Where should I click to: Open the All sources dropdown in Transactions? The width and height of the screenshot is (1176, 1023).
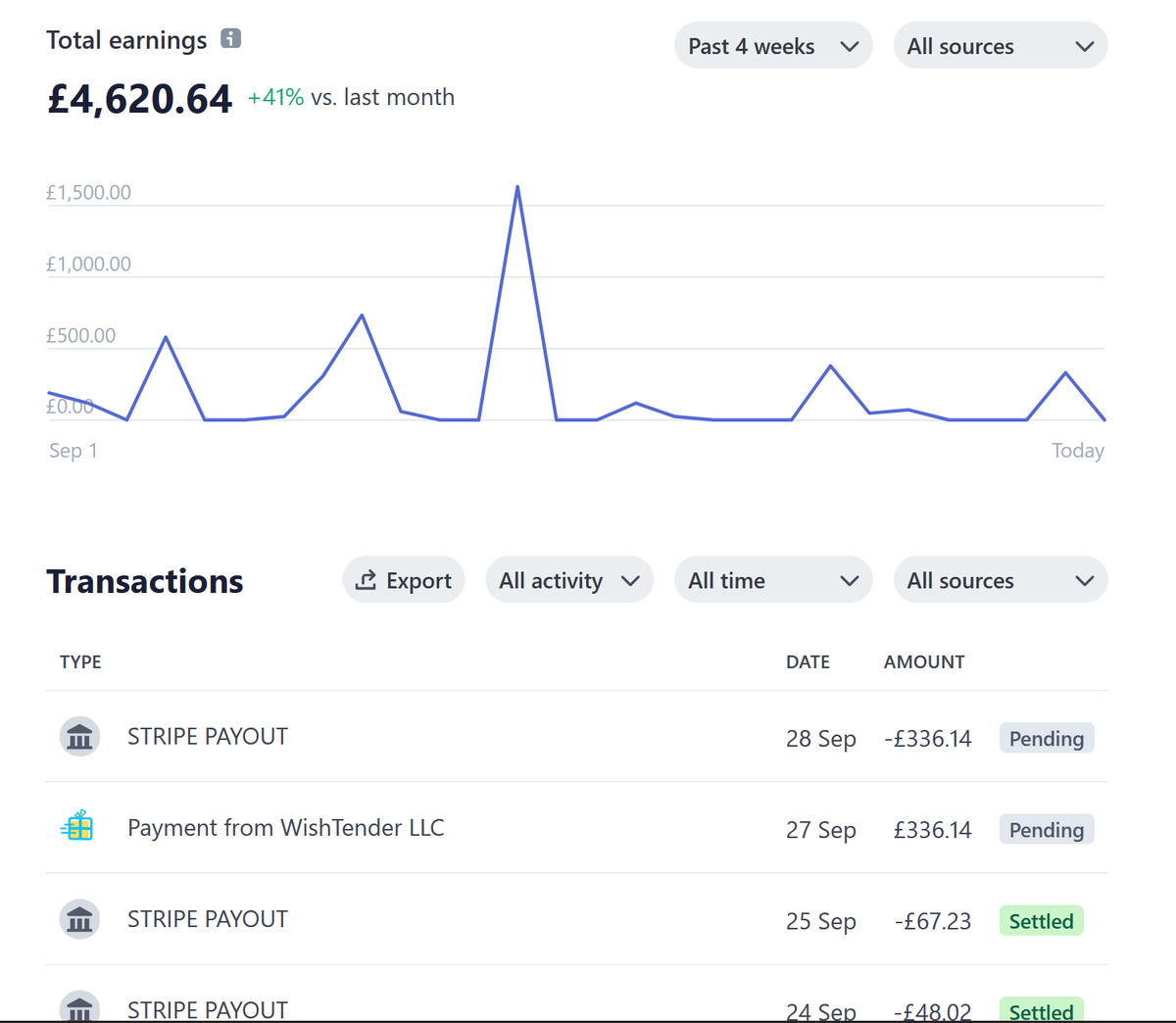(1001, 580)
